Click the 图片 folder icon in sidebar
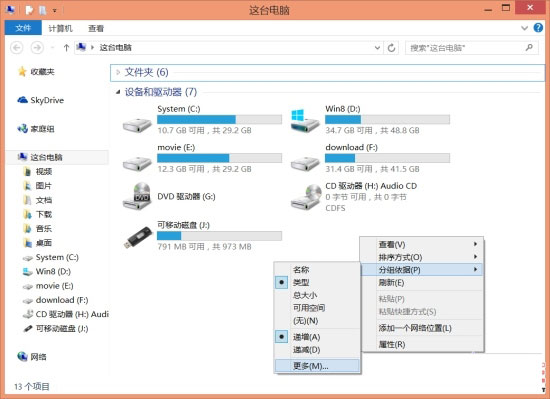 [27, 186]
